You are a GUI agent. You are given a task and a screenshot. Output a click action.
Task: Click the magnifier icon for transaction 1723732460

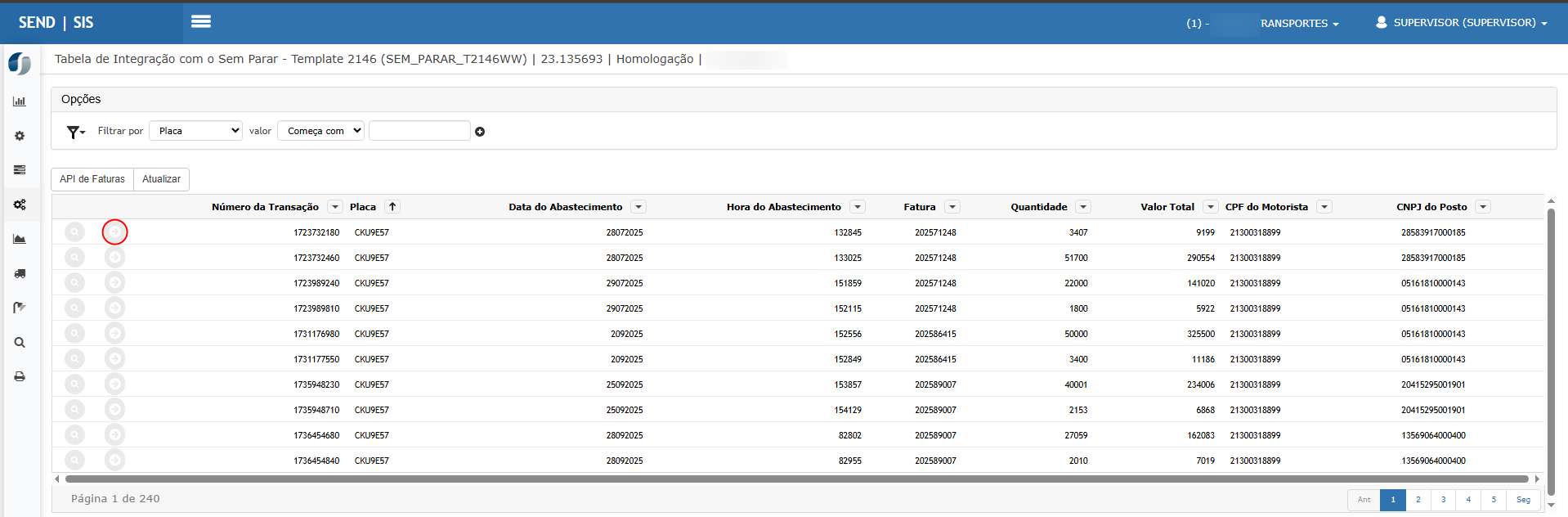[x=74, y=258]
